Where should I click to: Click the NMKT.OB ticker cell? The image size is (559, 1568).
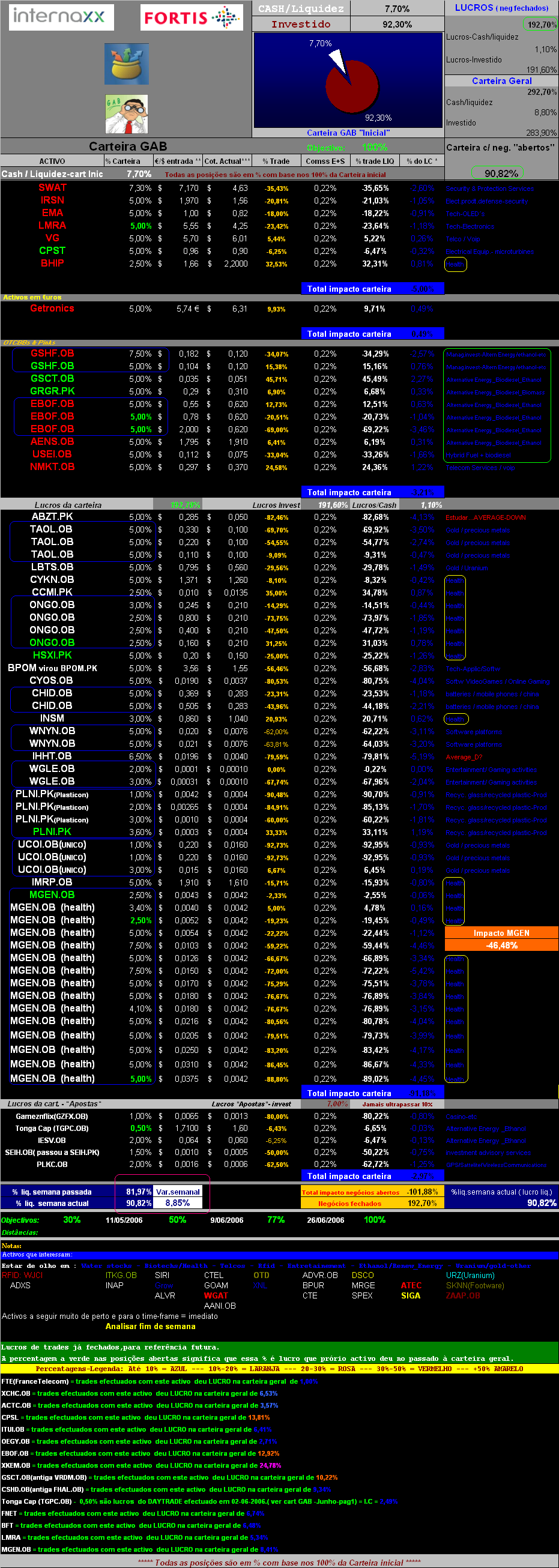pos(52,467)
